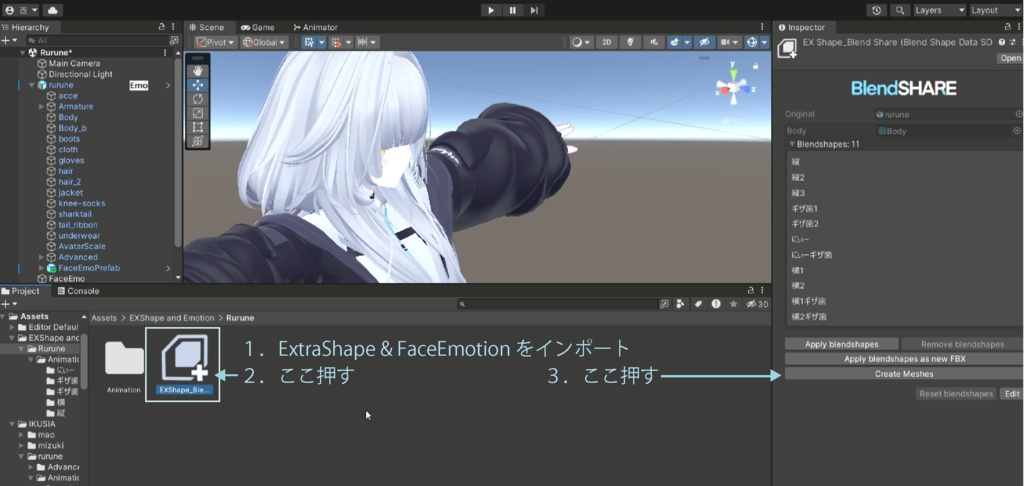Select the Project tab

click(x=21, y=291)
